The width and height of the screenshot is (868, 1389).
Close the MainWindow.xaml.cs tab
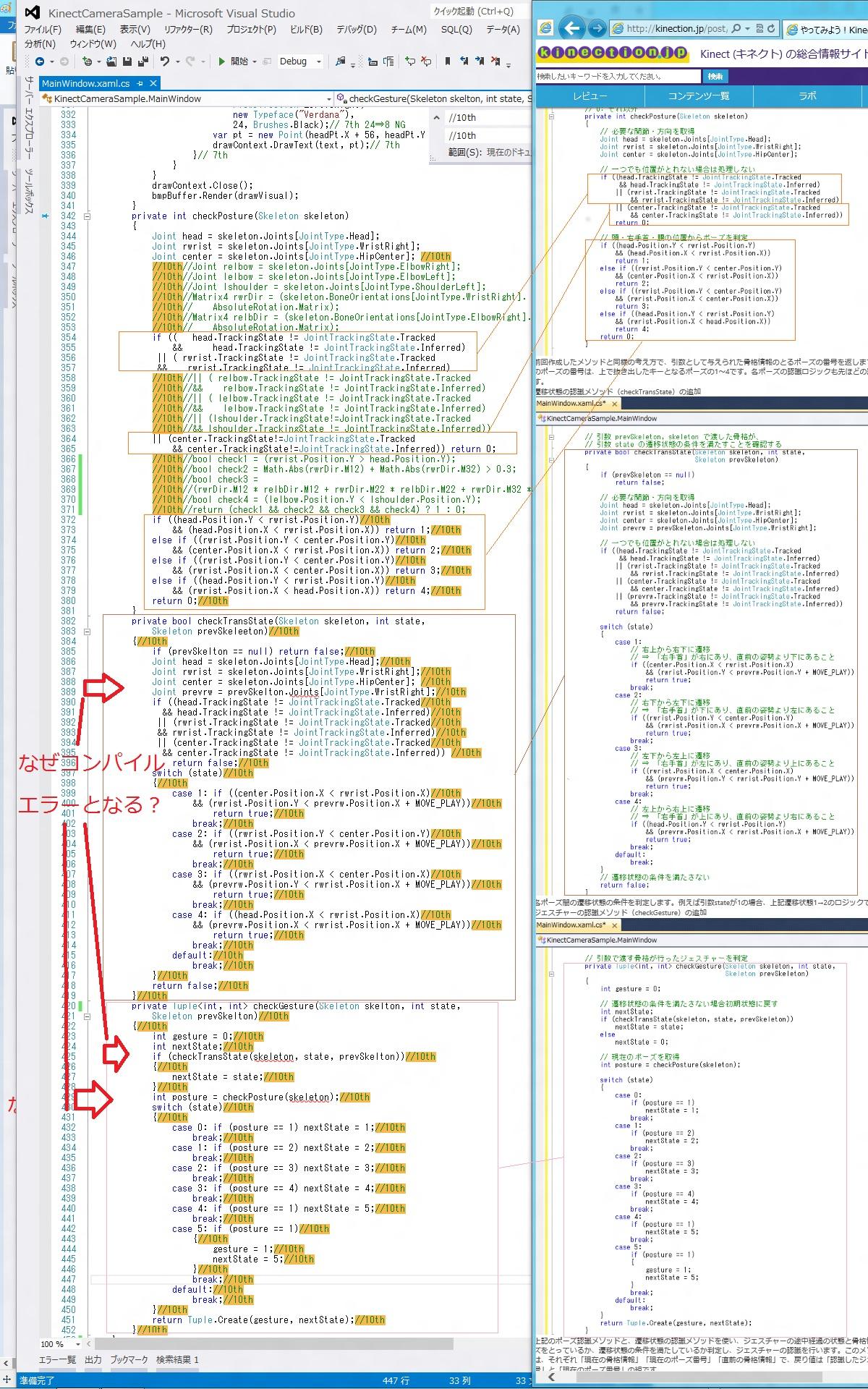pos(153,83)
